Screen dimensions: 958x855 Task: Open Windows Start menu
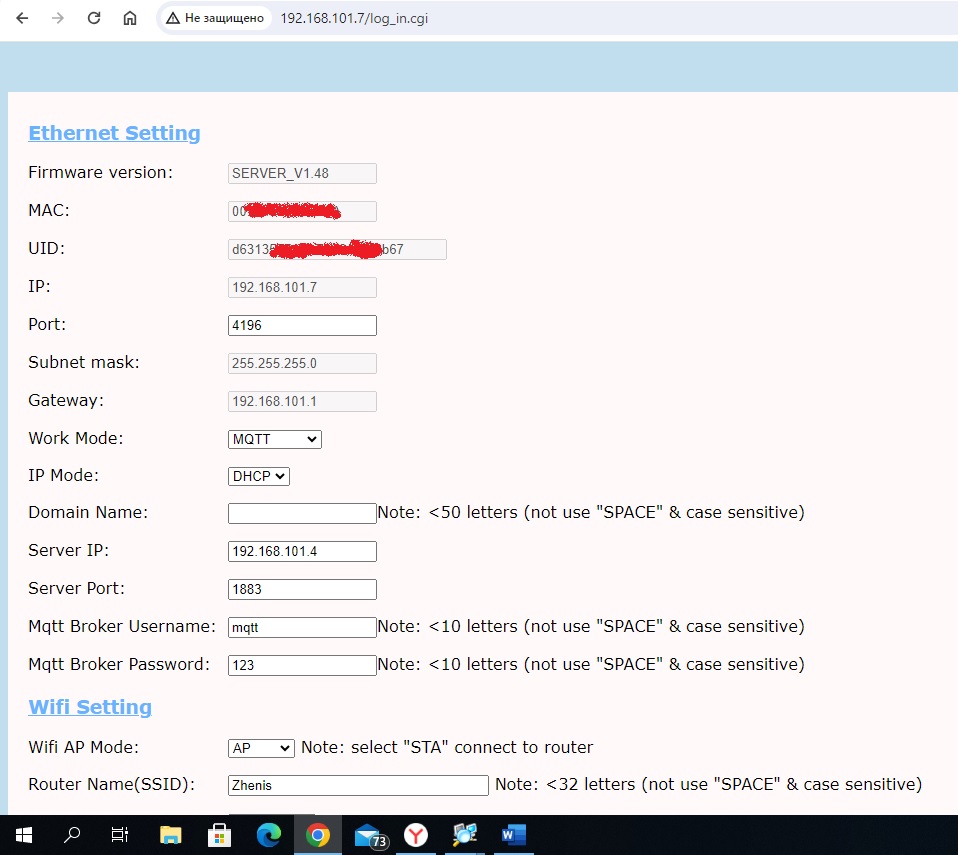pos(24,834)
